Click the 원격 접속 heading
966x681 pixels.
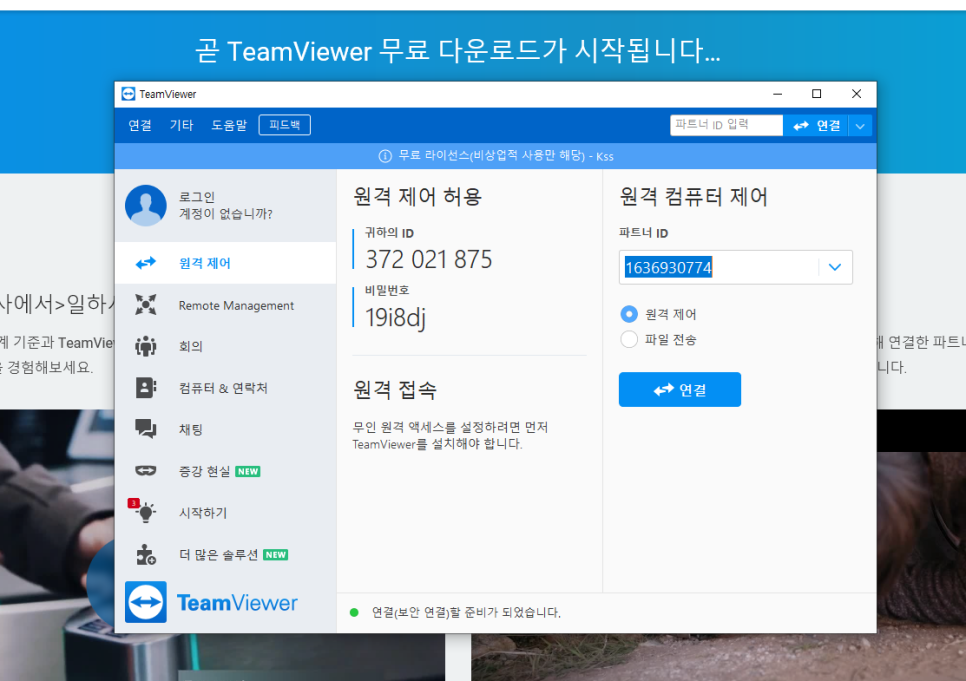pos(394,389)
